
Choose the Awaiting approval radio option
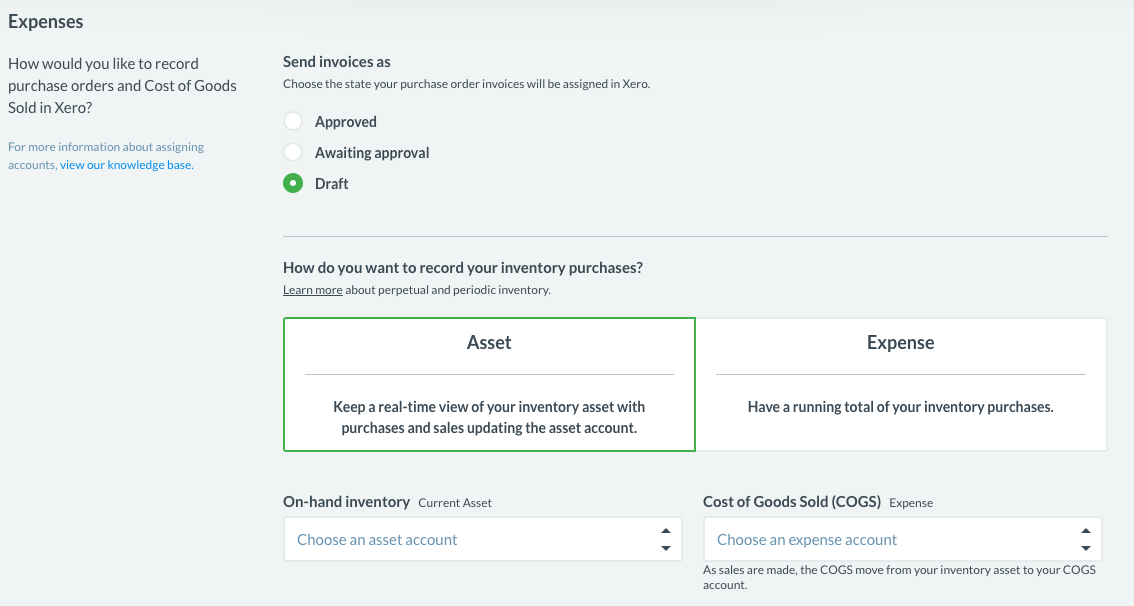pos(293,153)
